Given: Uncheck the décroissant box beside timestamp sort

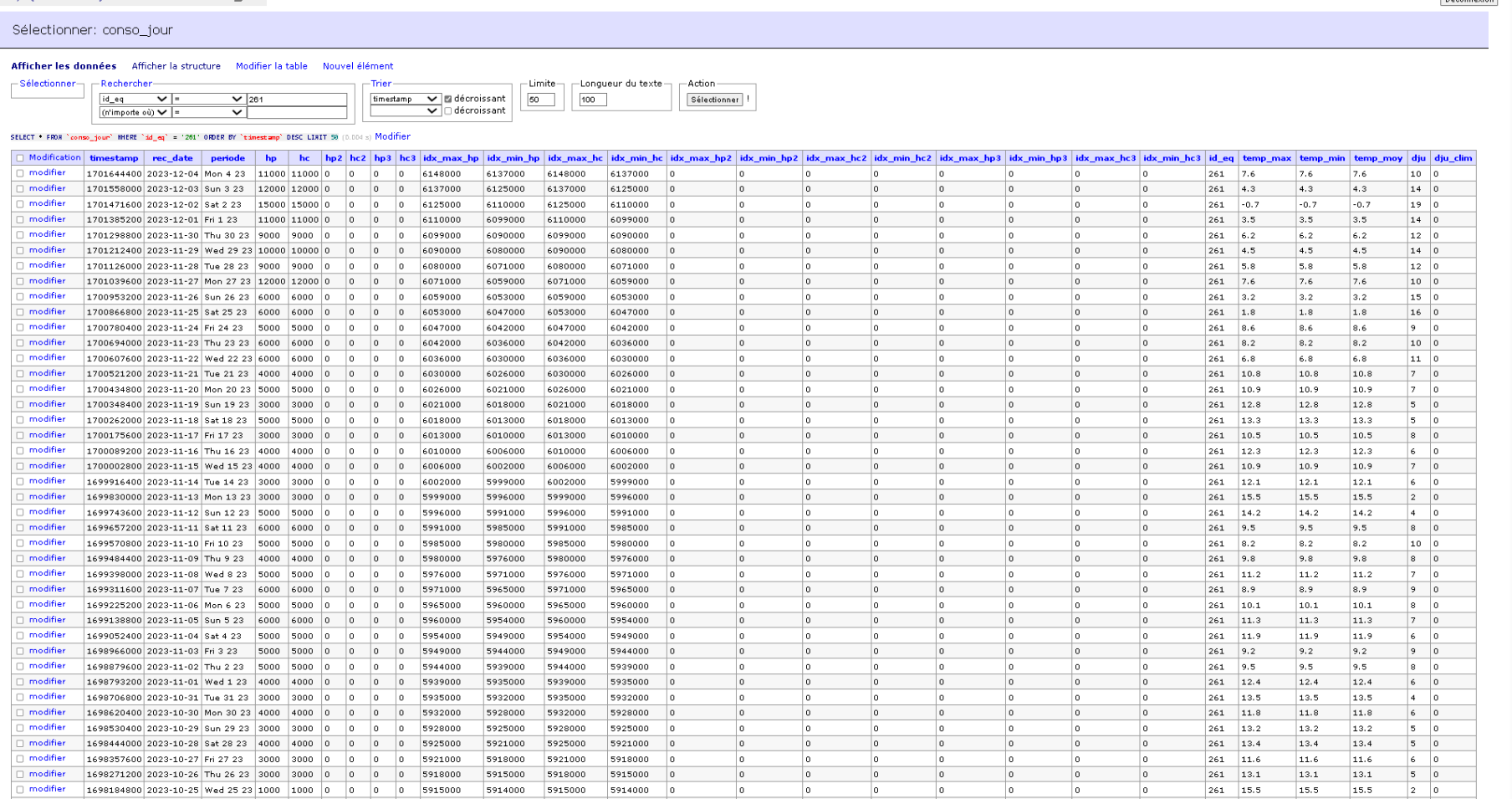Looking at the screenshot, I should [x=448, y=99].
